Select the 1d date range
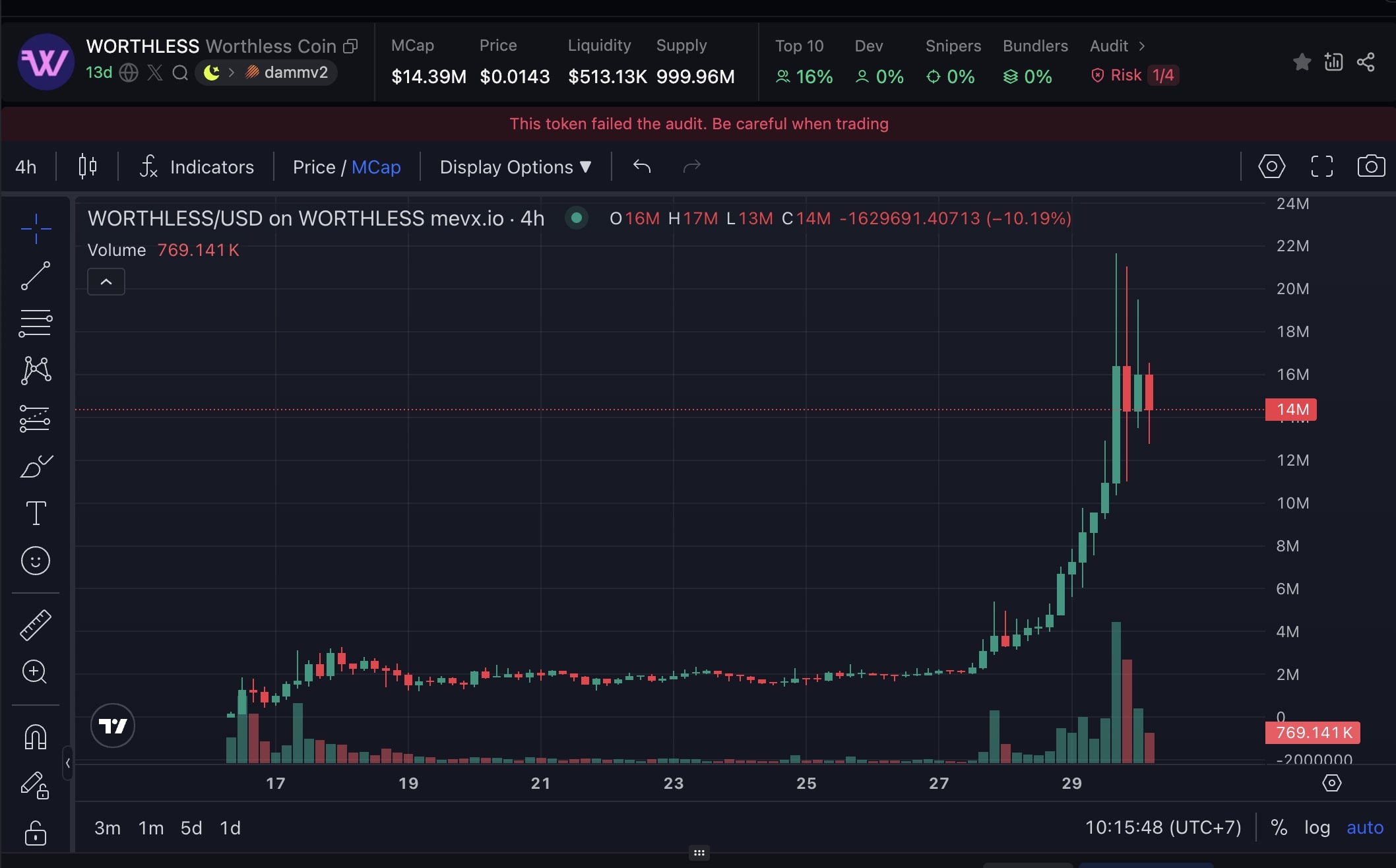 230,828
